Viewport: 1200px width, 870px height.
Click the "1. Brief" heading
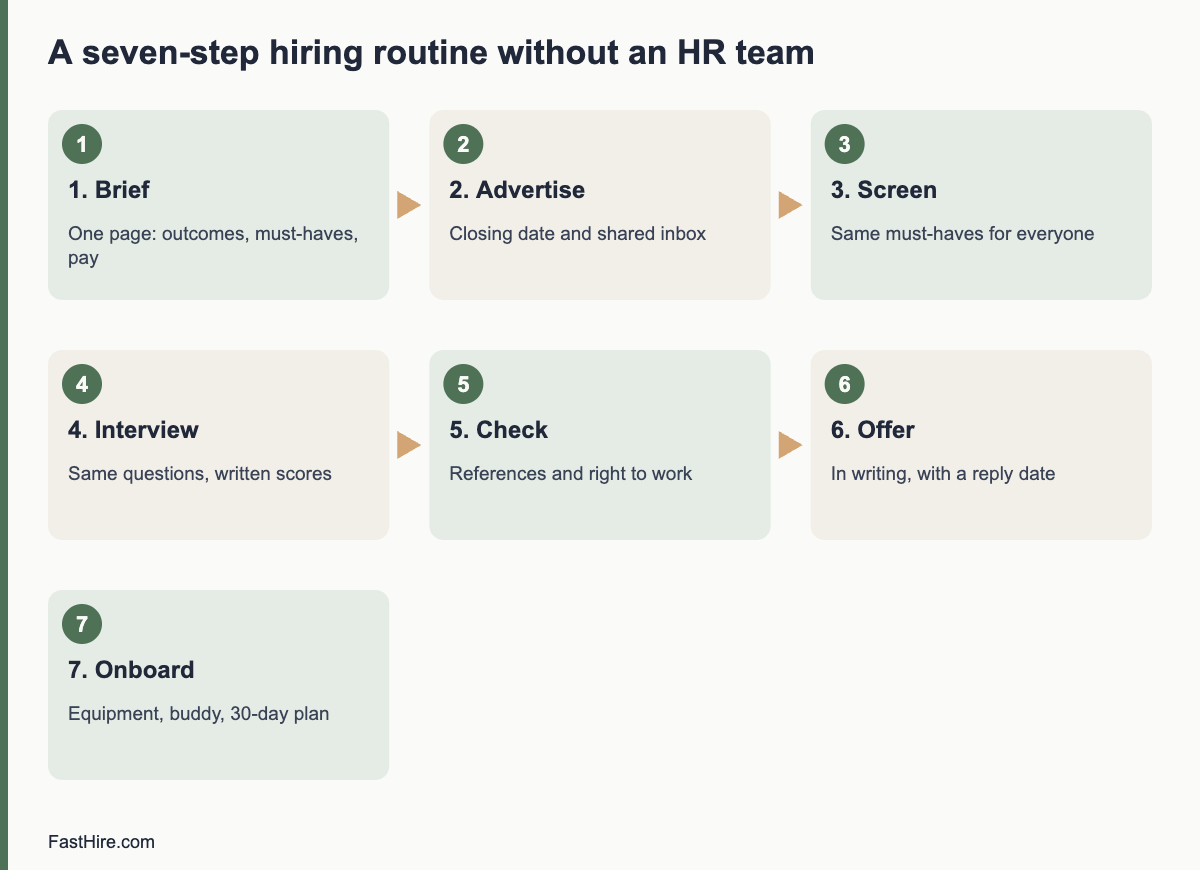[109, 190]
